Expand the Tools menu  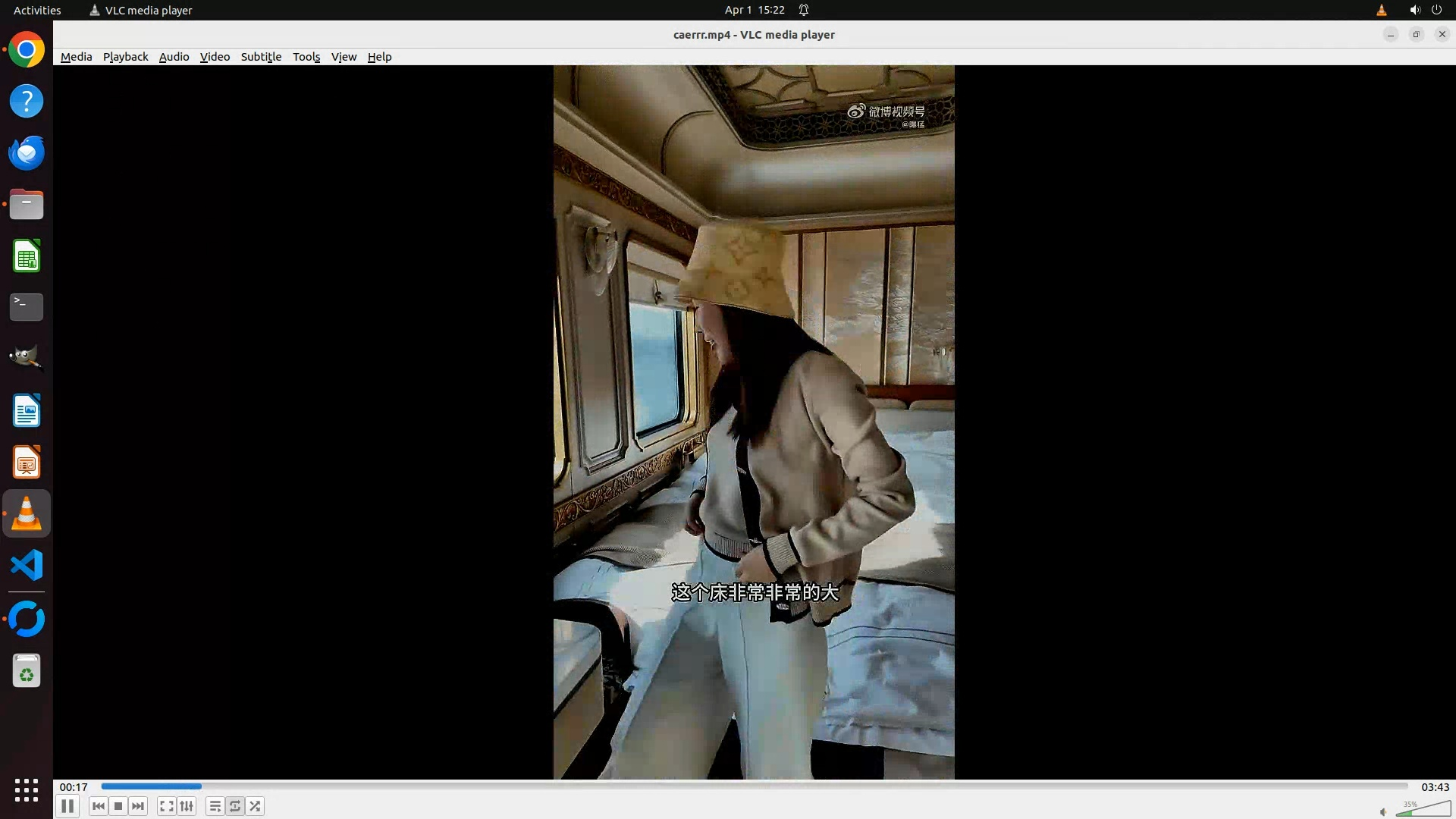[306, 57]
